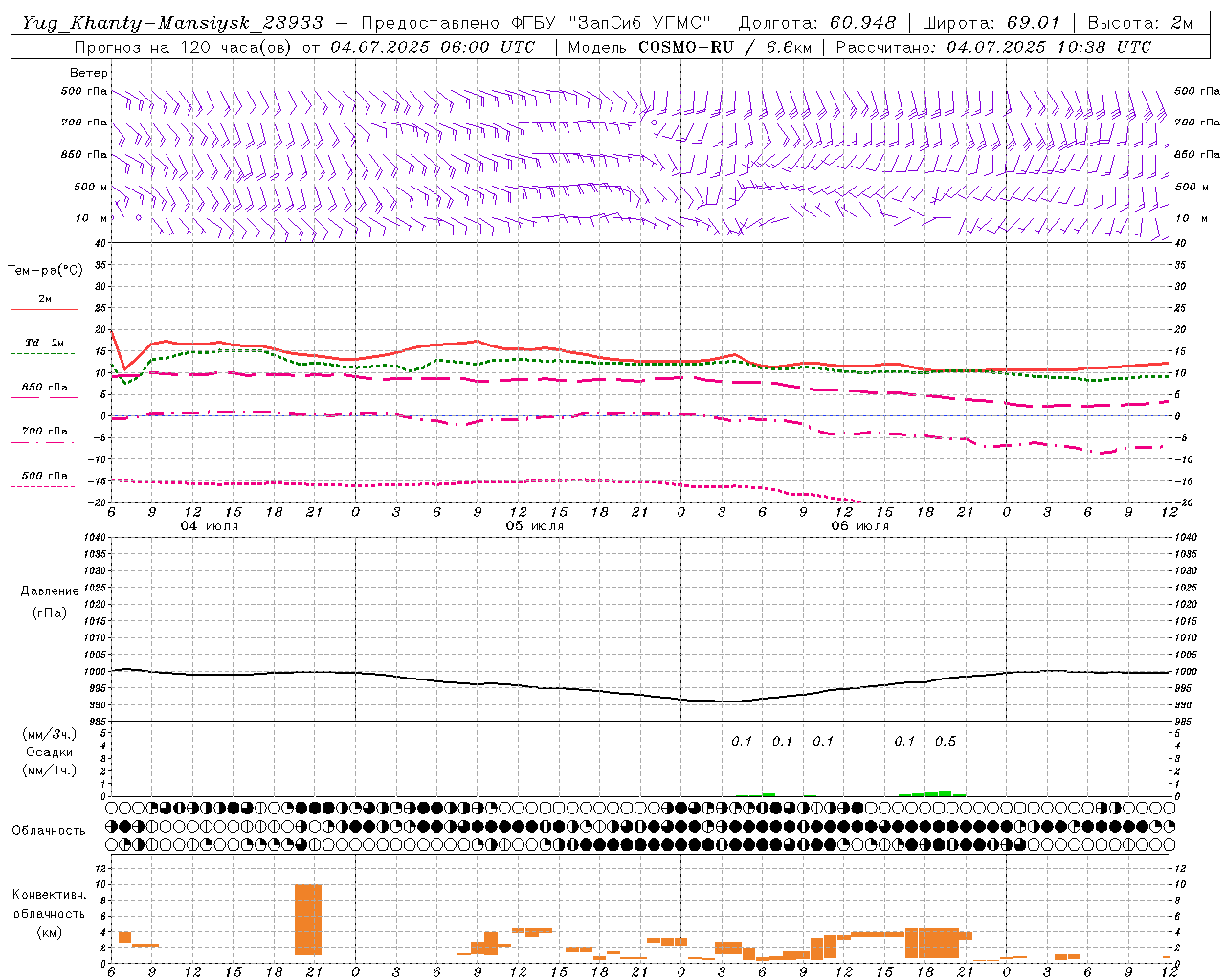
Task: Click the Ветер wind section label
Action: (x=89, y=73)
